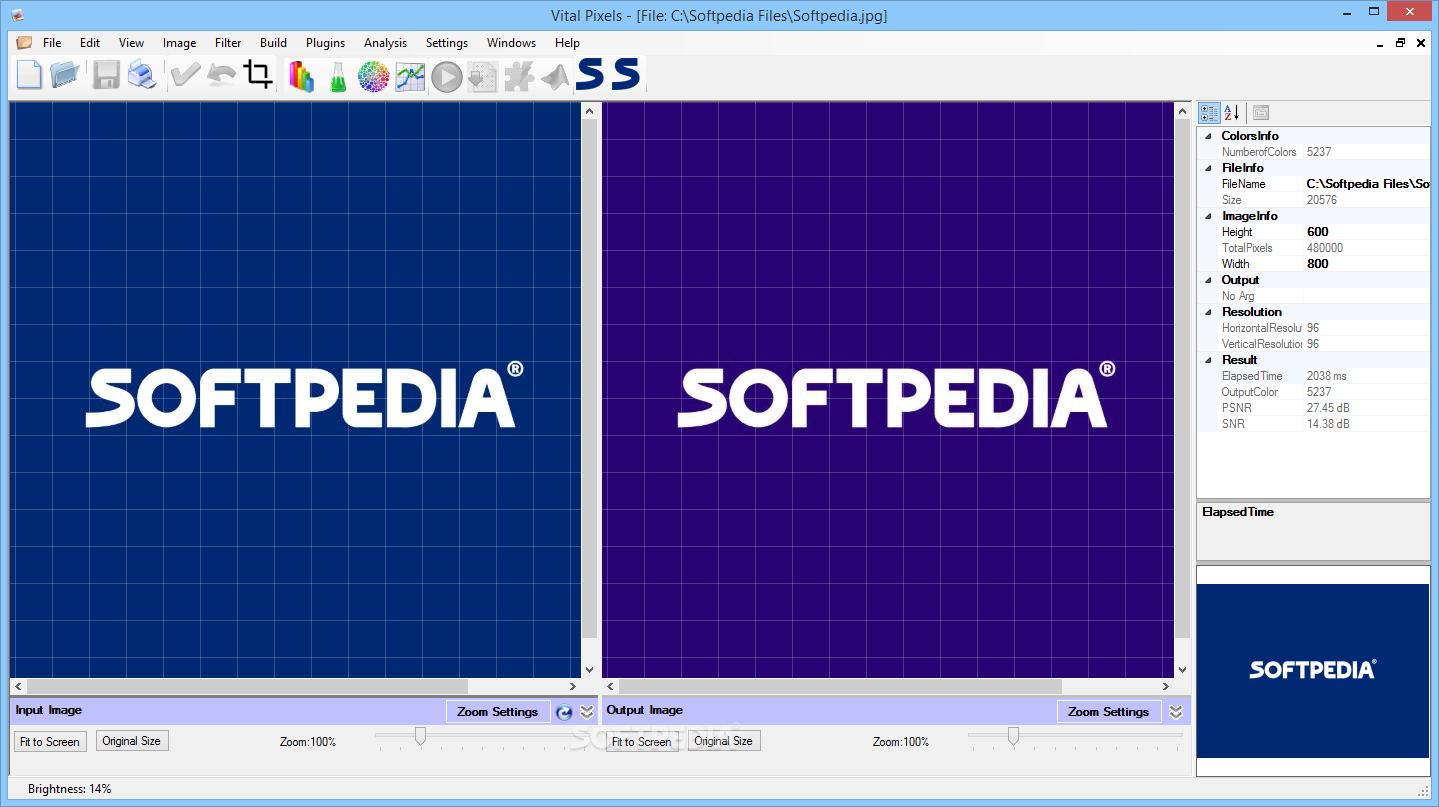Screen dimensions: 1439x807
Task: Click the Input Image zoom slider handle
Action: pyautogui.click(x=420, y=737)
